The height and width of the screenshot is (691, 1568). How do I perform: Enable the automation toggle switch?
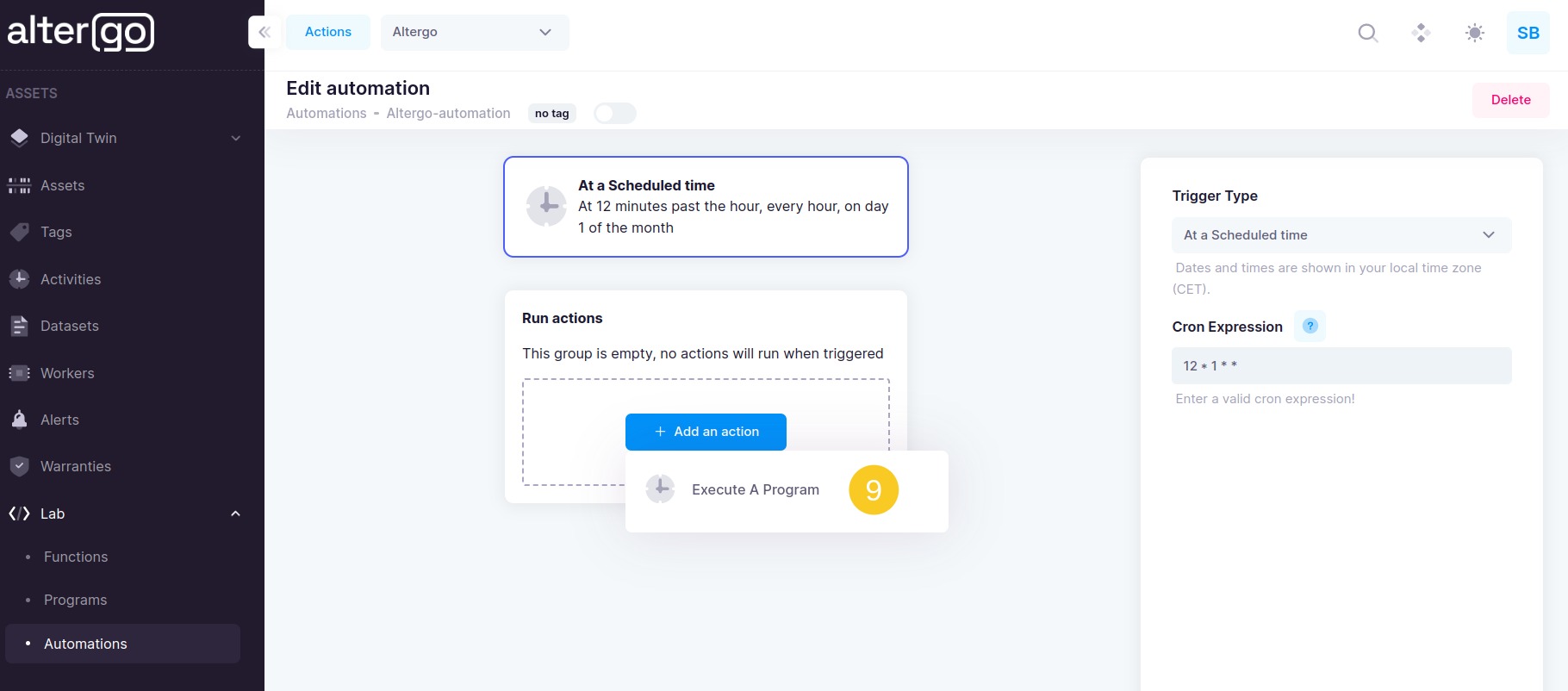pos(614,114)
